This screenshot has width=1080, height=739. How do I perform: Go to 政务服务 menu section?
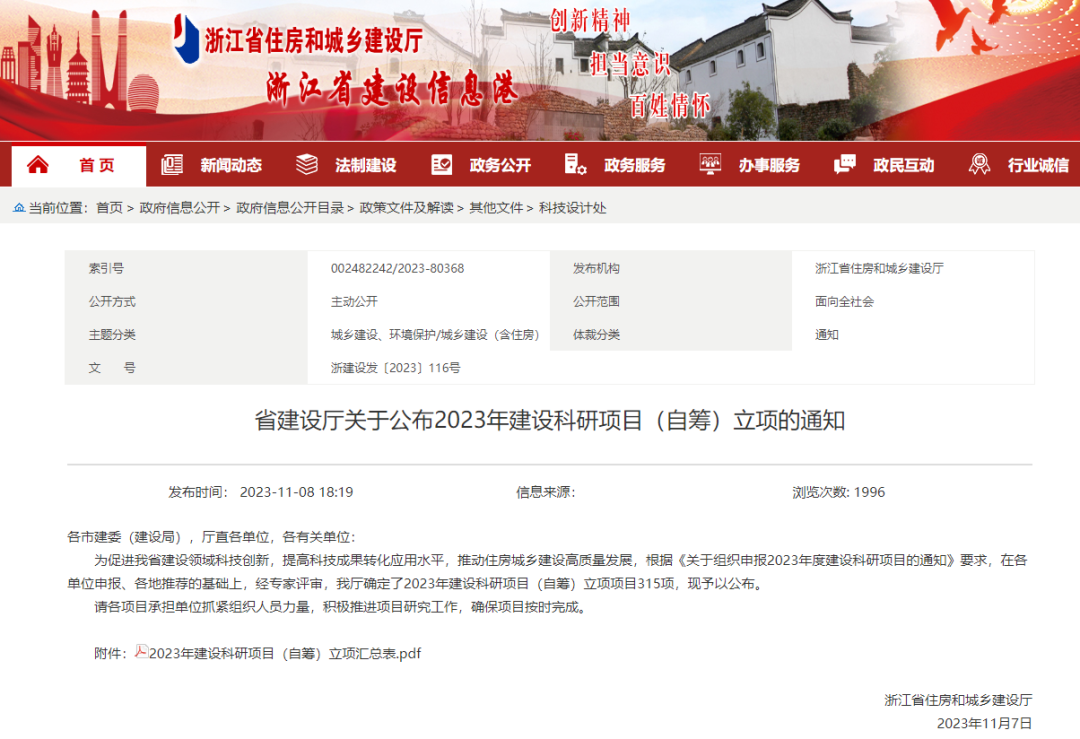(634, 166)
